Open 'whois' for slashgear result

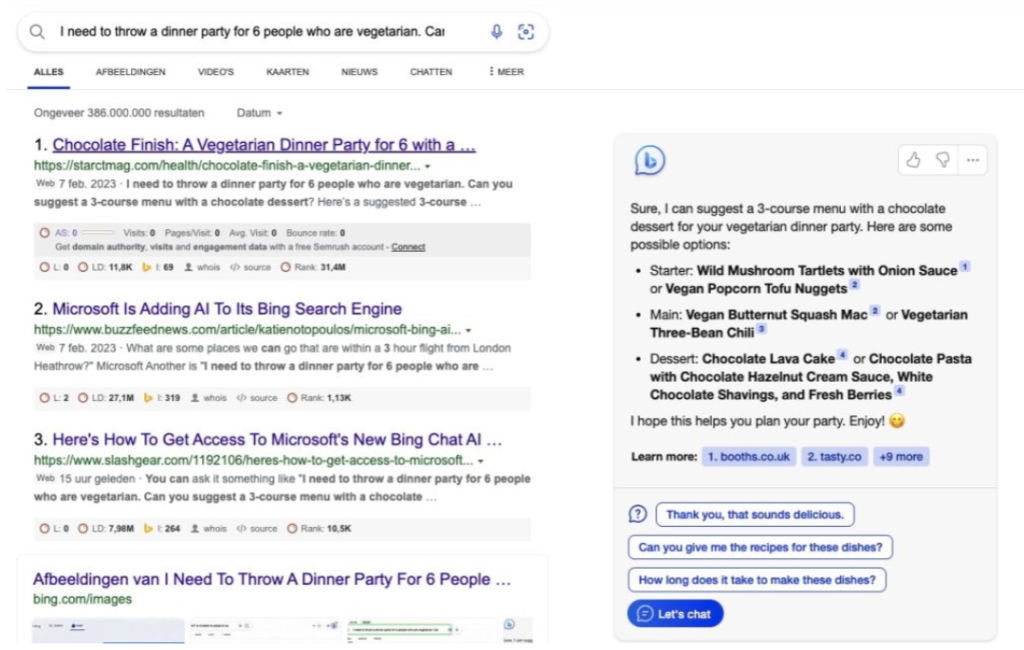(209, 528)
